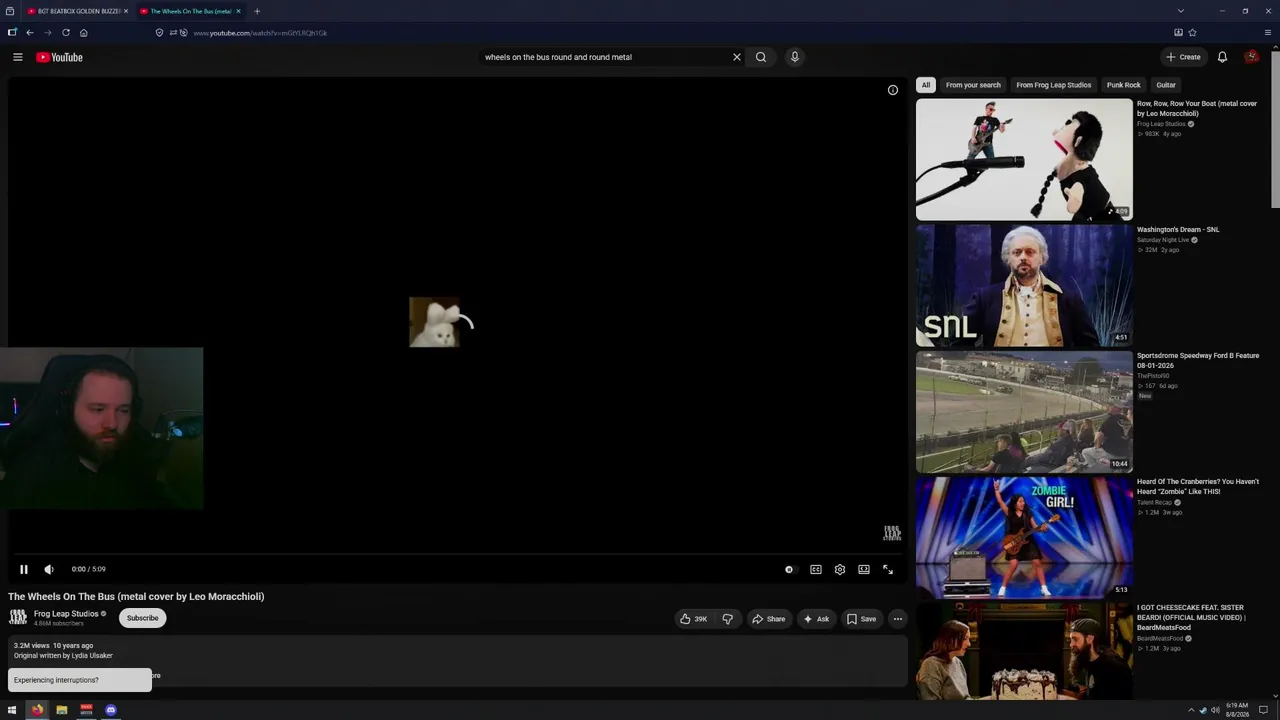Save the video to a playlist
The height and width of the screenshot is (720, 1280).
[861, 619]
